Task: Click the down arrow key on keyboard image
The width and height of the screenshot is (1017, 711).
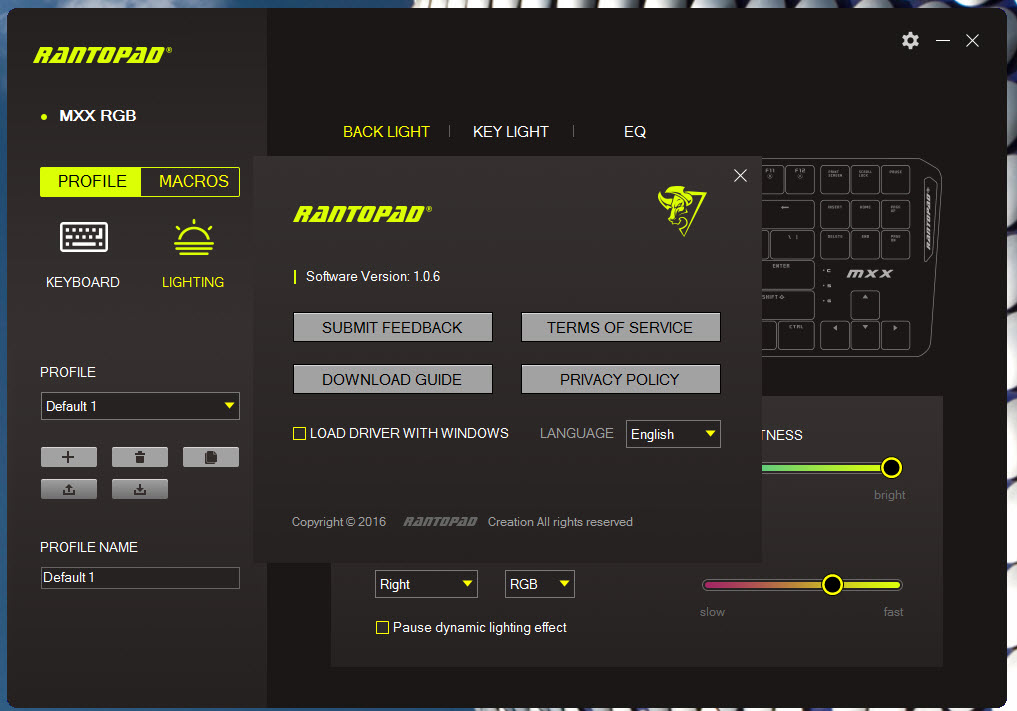Action: pos(865,335)
